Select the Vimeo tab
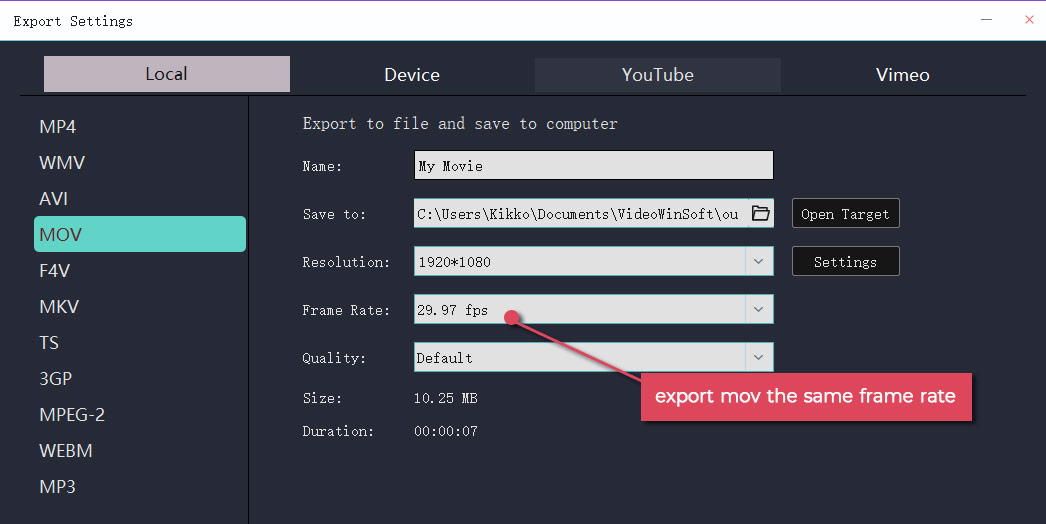The image size is (1046, 524). pos(902,75)
